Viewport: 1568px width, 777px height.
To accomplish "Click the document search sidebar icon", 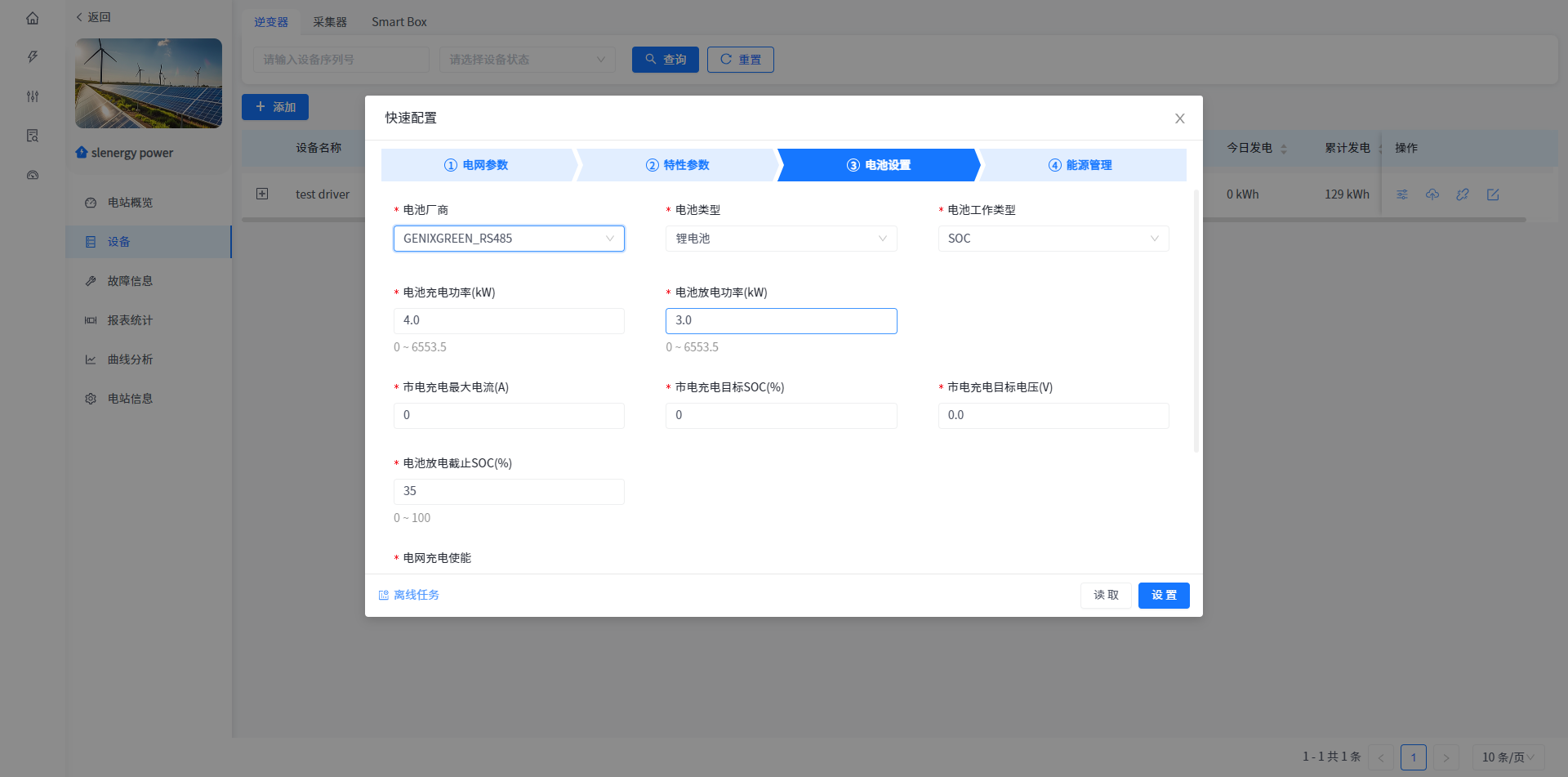I will 33,136.
